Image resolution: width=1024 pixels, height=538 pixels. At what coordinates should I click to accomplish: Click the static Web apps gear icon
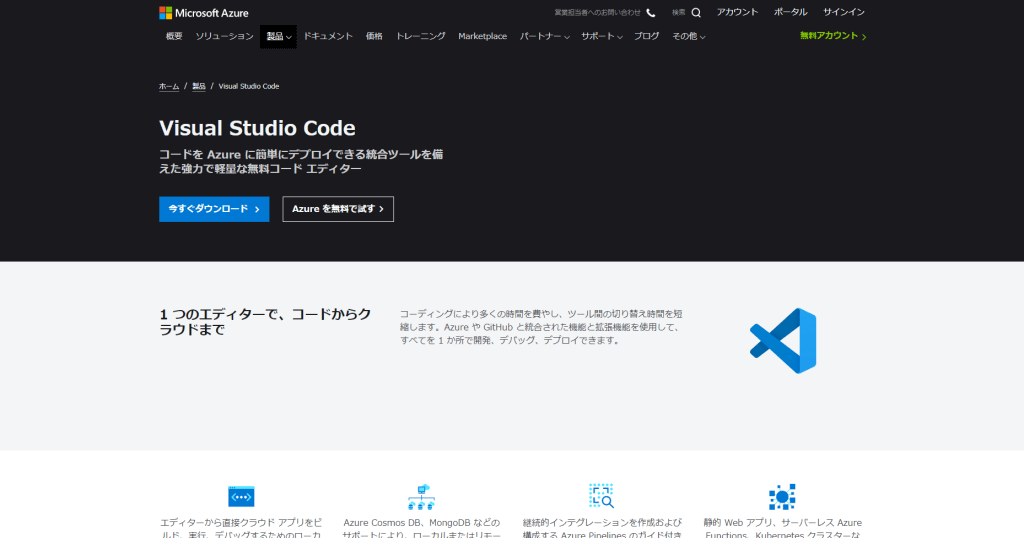(782, 497)
